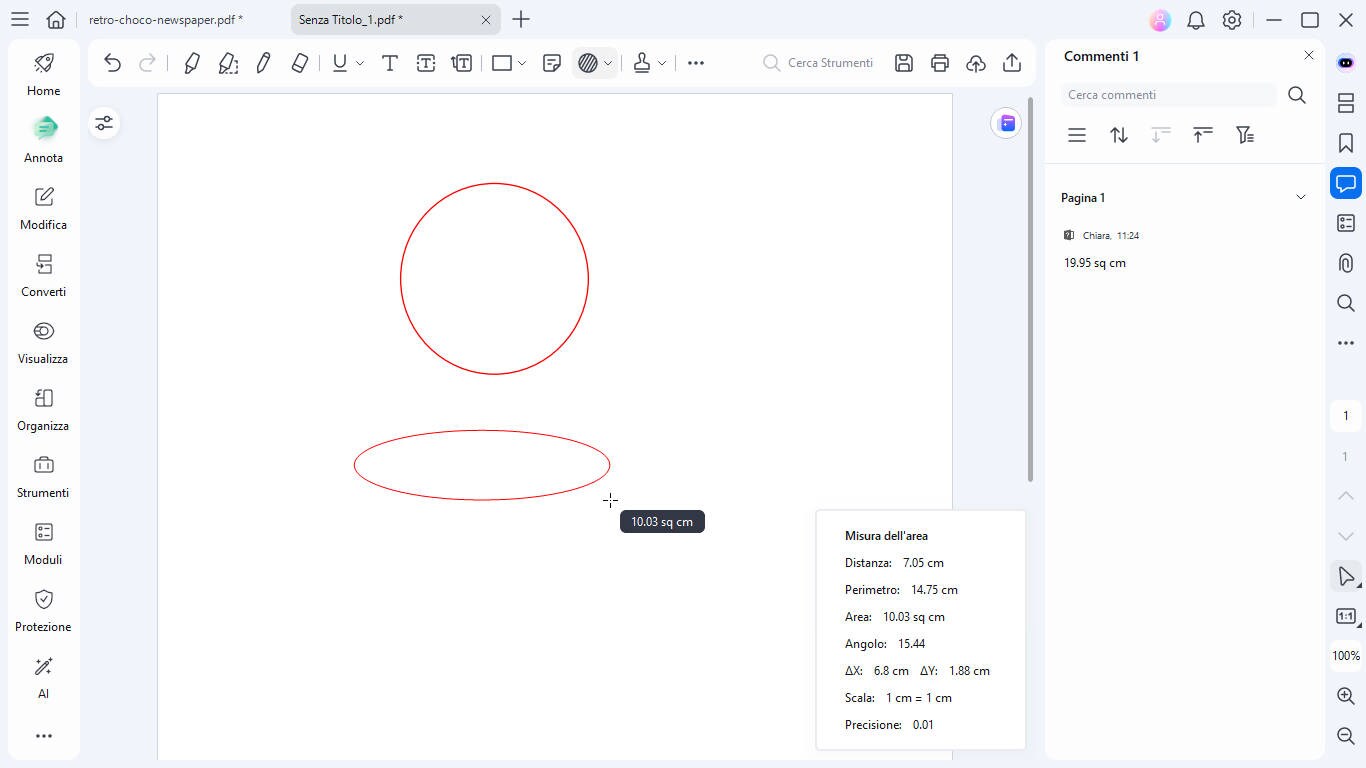Open the hamburger main menu

(x=19, y=19)
